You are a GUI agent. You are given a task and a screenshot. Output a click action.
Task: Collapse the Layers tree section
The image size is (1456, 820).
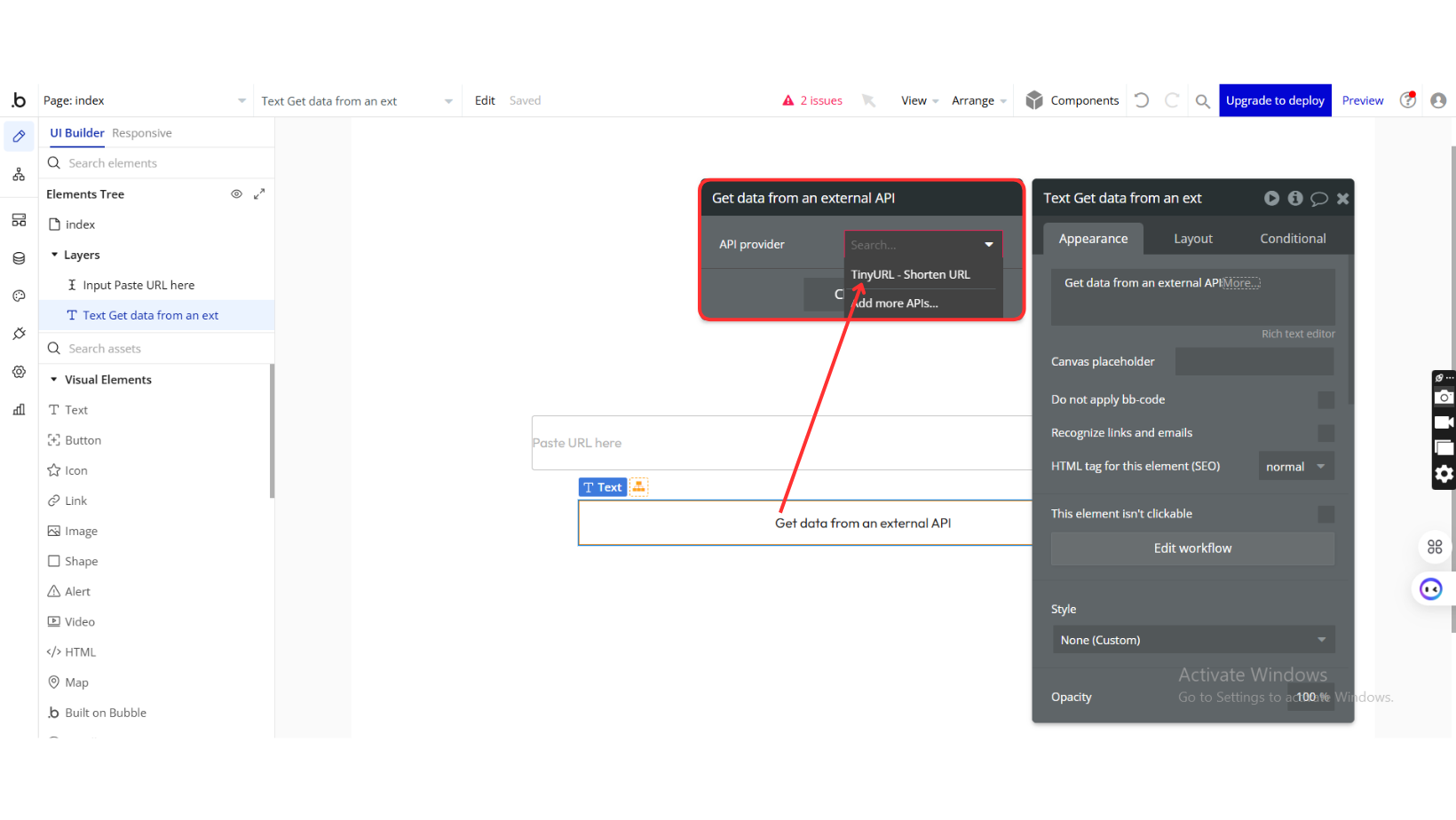(x=54, y=255)
